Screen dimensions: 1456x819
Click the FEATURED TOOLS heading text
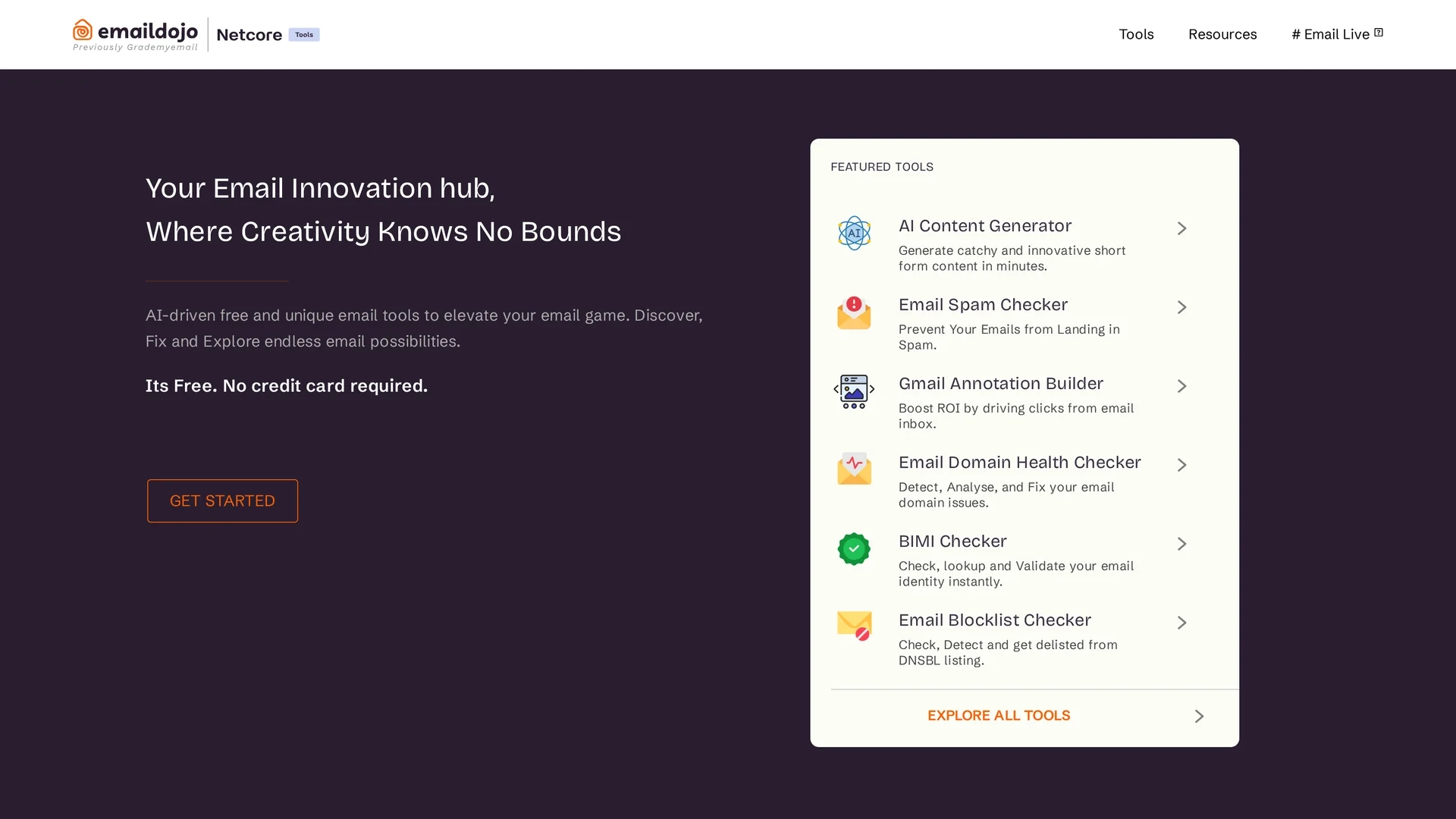tap(882, 167)
